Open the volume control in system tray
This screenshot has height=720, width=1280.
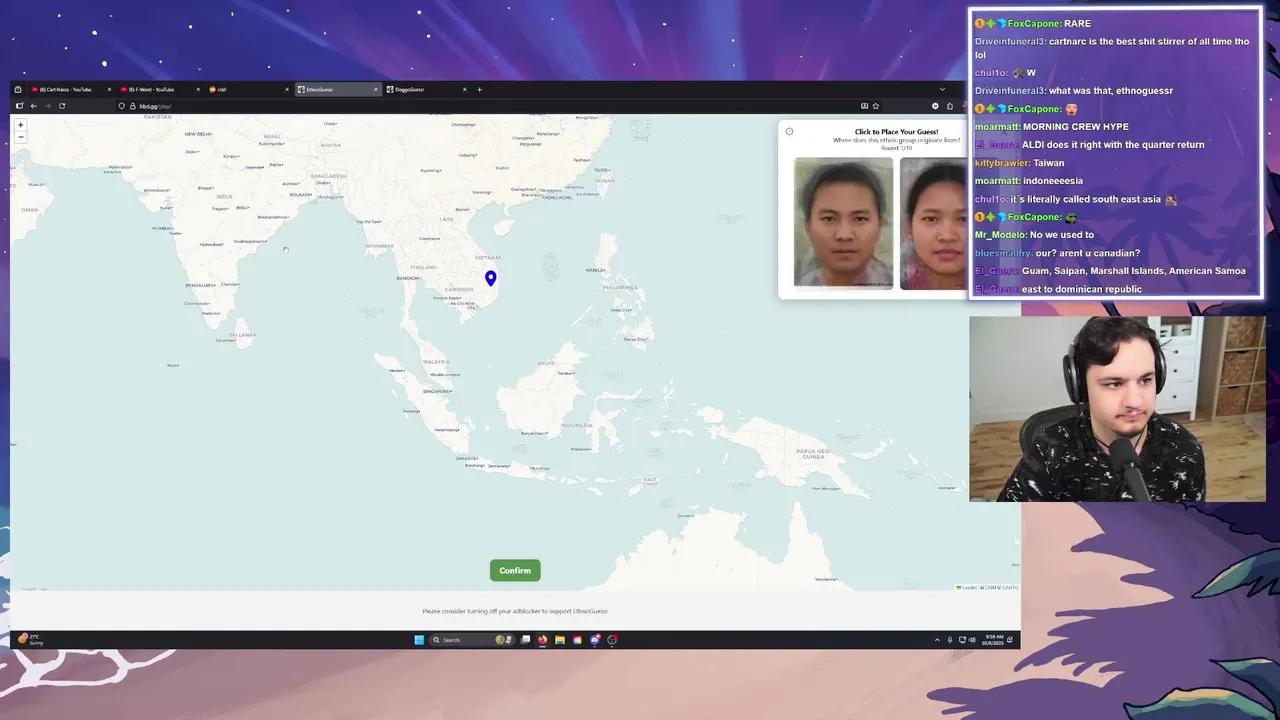[x=972, y=640]
